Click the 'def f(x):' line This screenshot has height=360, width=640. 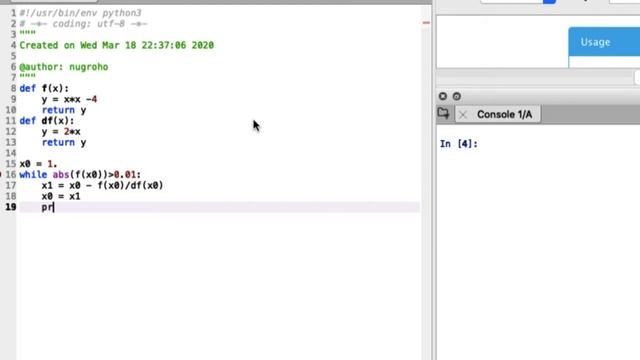44,89
